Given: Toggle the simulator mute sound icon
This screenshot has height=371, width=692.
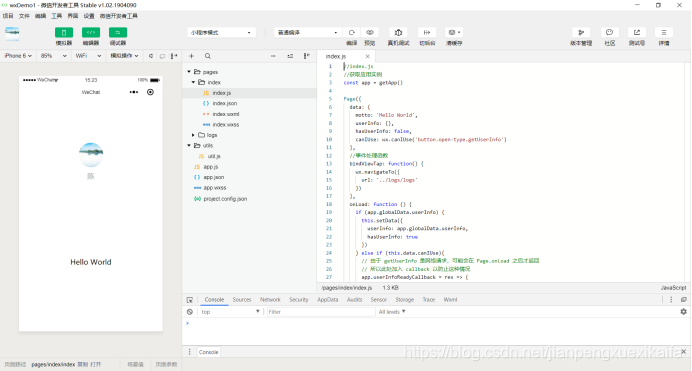Looking at the screenshot, I should tap(151, 56).
